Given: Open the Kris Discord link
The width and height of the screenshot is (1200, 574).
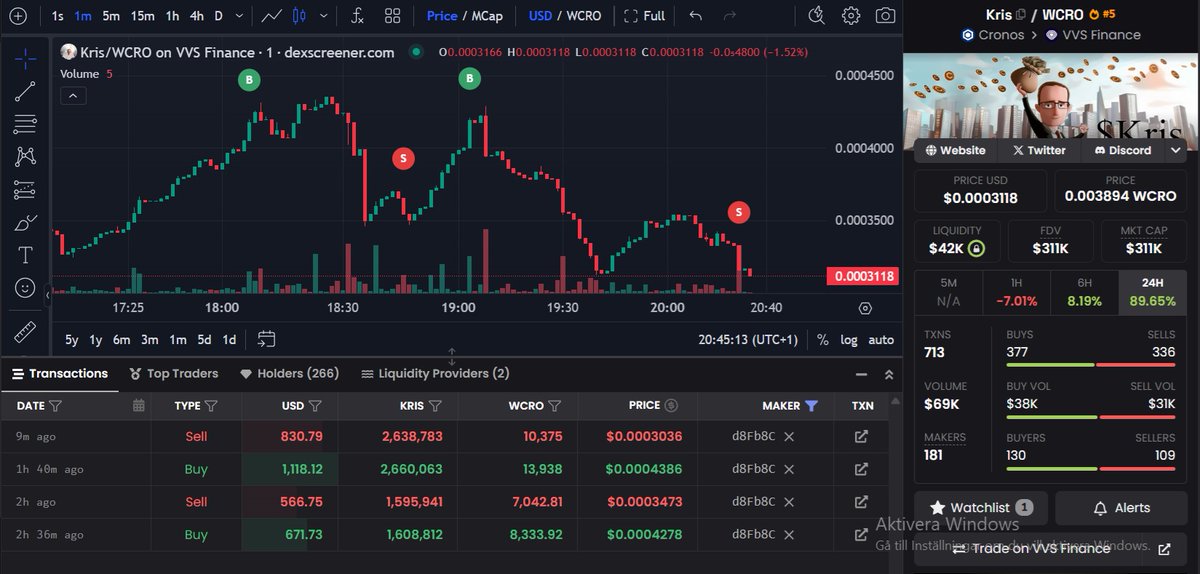Looking at the screenshot, I should [1122, 150].
